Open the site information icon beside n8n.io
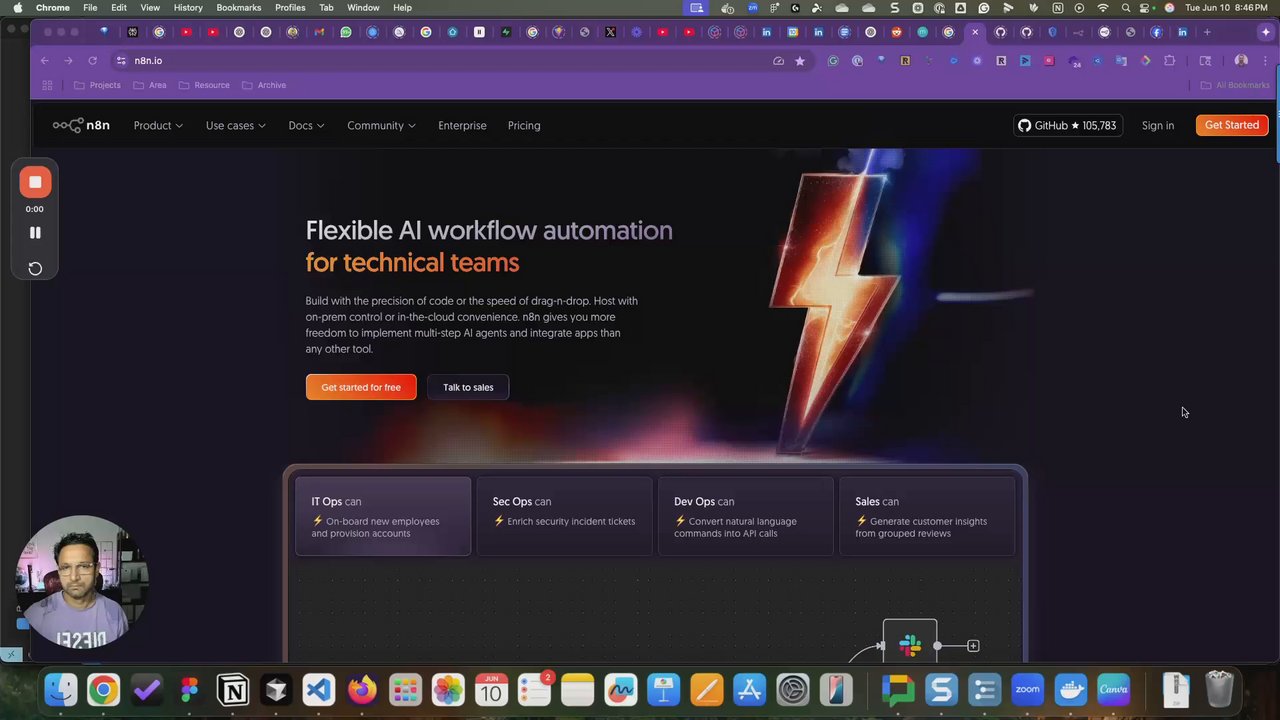Image resolution: width=1280 pixels, height=720 pixels. 120,61
